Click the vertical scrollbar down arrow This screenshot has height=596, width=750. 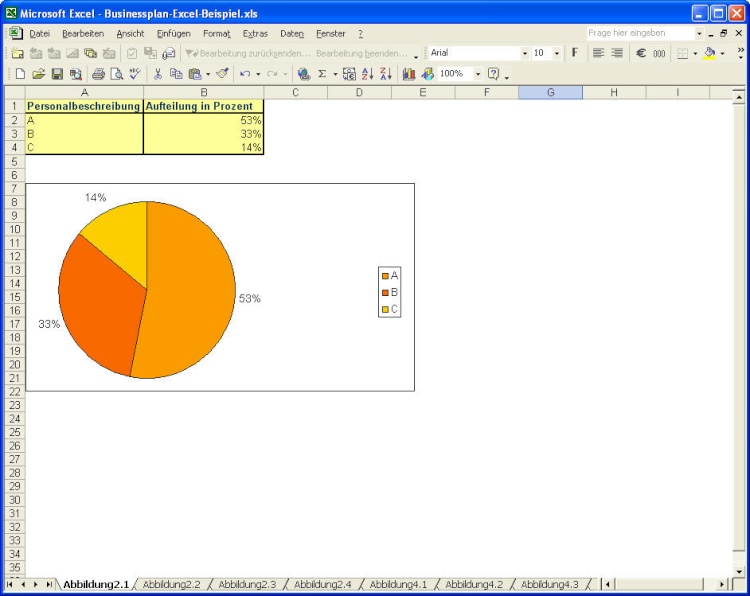point(739,572)
